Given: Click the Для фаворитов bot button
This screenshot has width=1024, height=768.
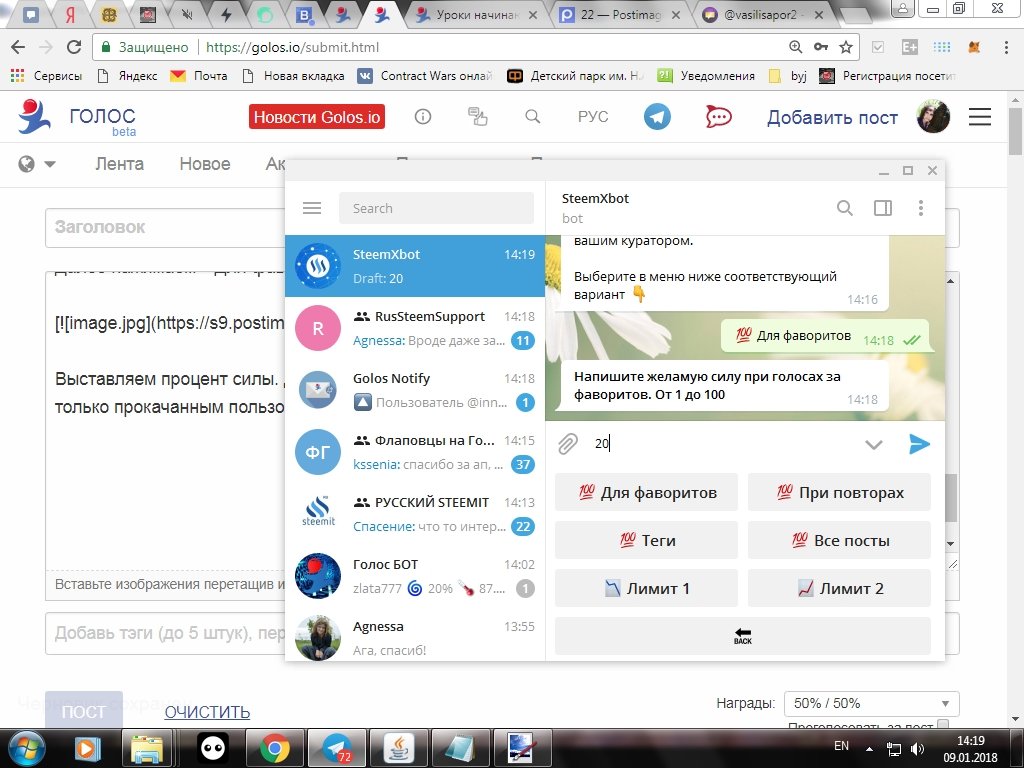Looking at the screenshot, I should click(647, 492).
